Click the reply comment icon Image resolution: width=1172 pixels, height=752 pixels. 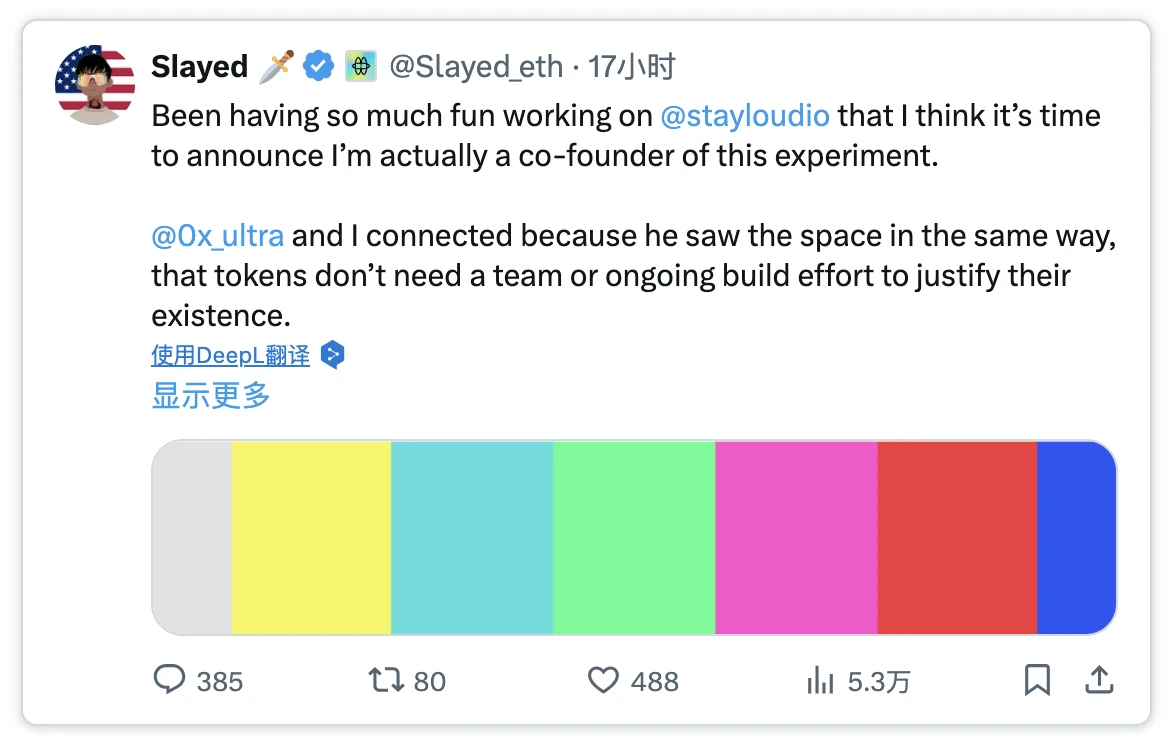tap(170, 681)
